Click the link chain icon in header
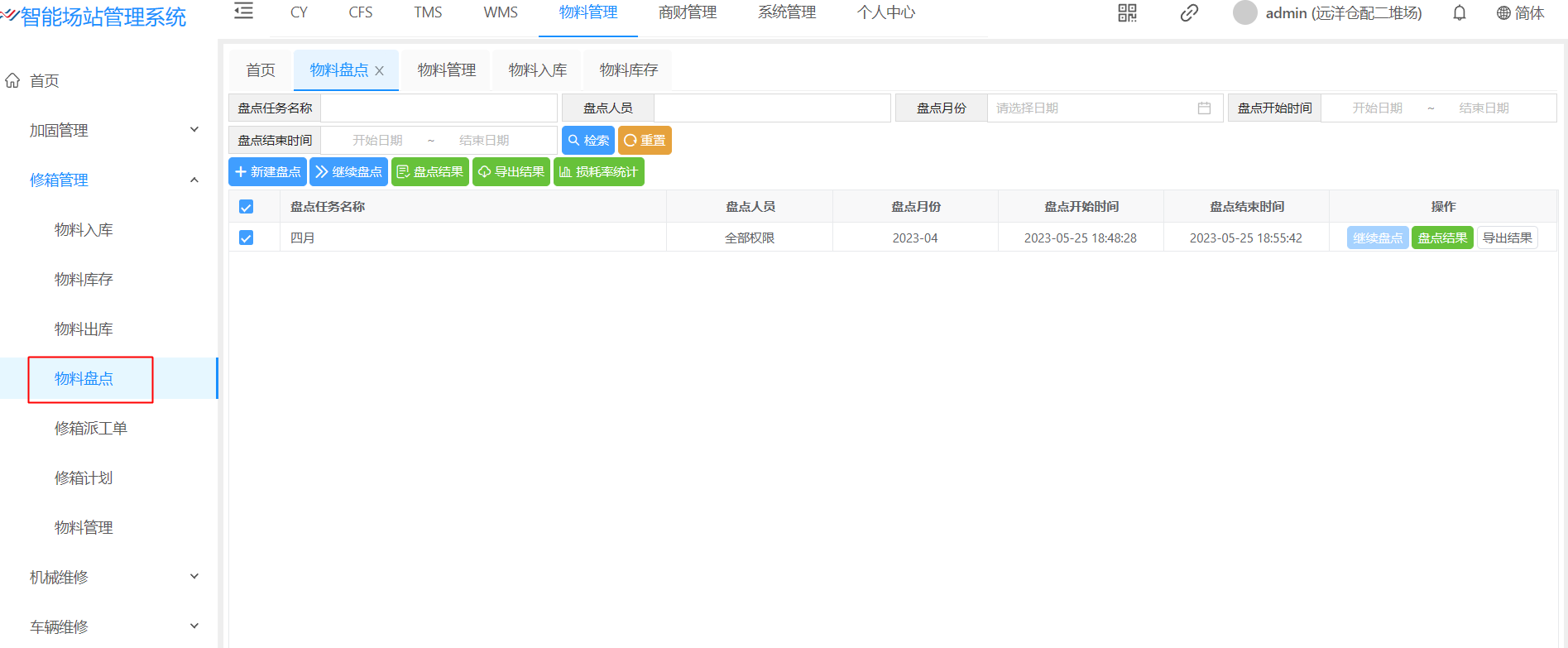Image resolution: width=1568 pixels, height=648 pixels. tap(1189, 12)
